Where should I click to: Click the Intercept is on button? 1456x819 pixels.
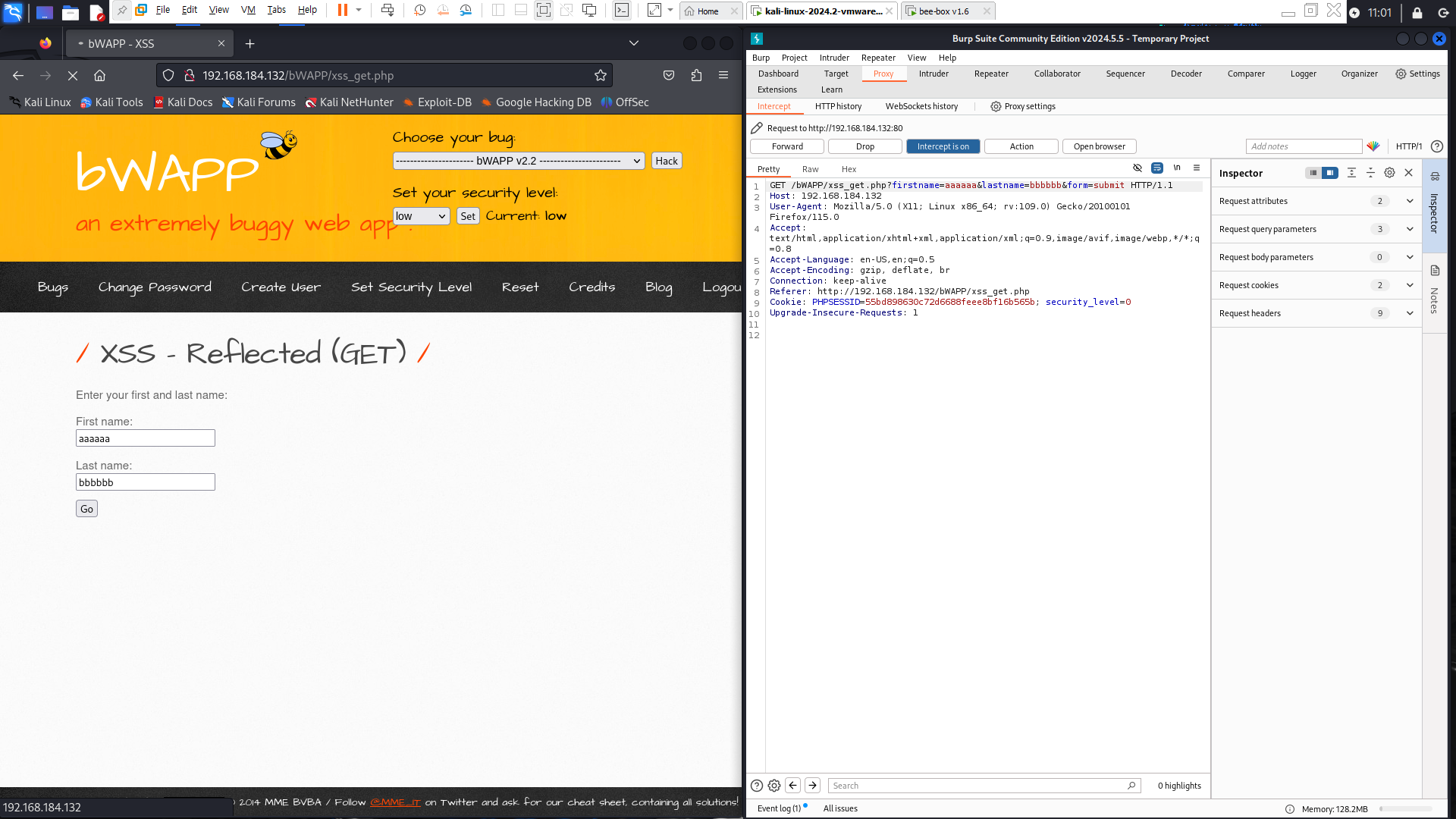(943, 146)
